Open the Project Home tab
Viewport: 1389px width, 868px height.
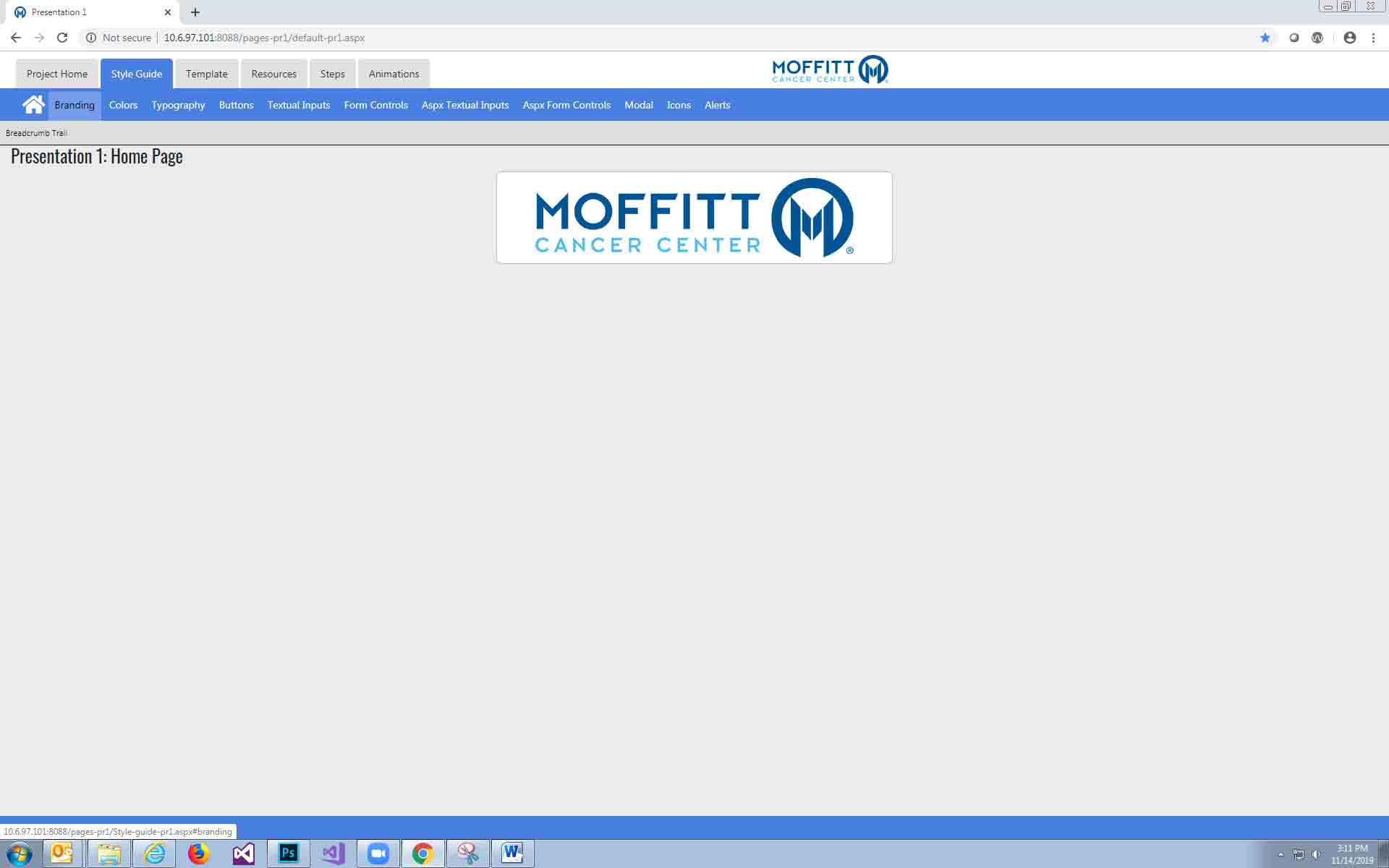pos(57,74)
